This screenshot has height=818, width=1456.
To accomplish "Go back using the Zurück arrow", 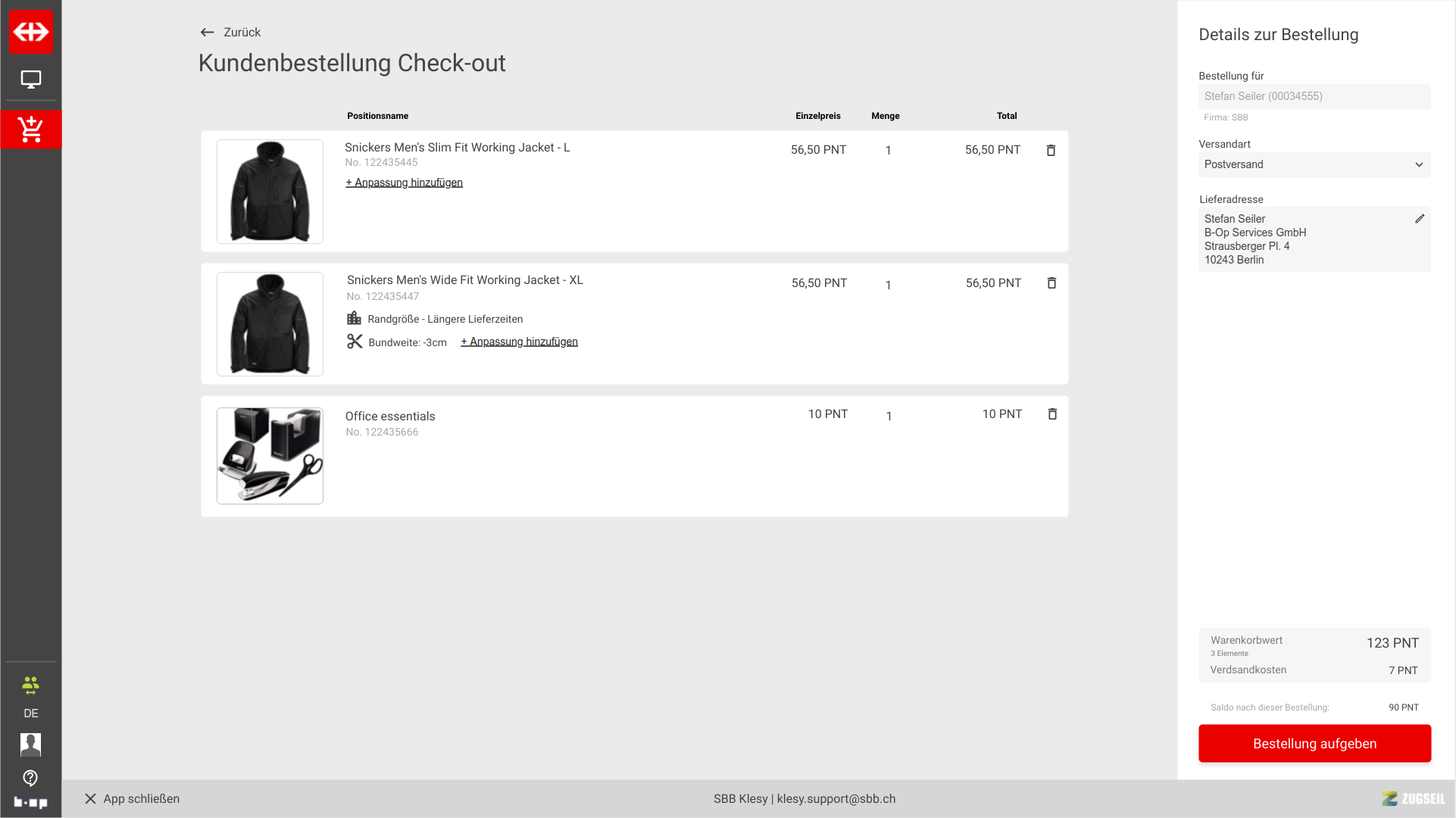I will (x=207, y=32).
